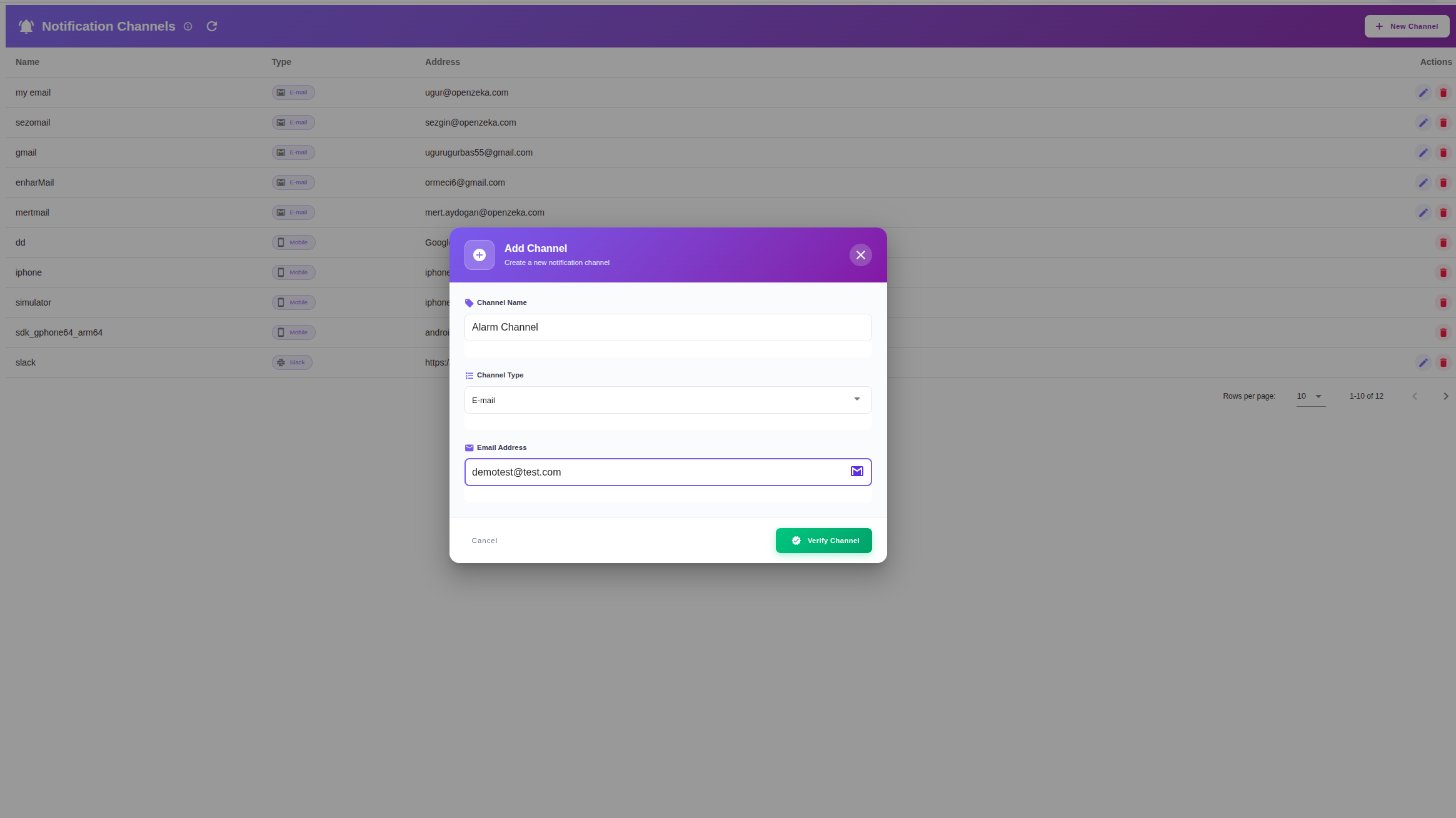Image resolution: width=1456 pixels, height=818 pixels.
Task: Click the delete trash icon for the iphone channel
Action: click(1443, 272)
